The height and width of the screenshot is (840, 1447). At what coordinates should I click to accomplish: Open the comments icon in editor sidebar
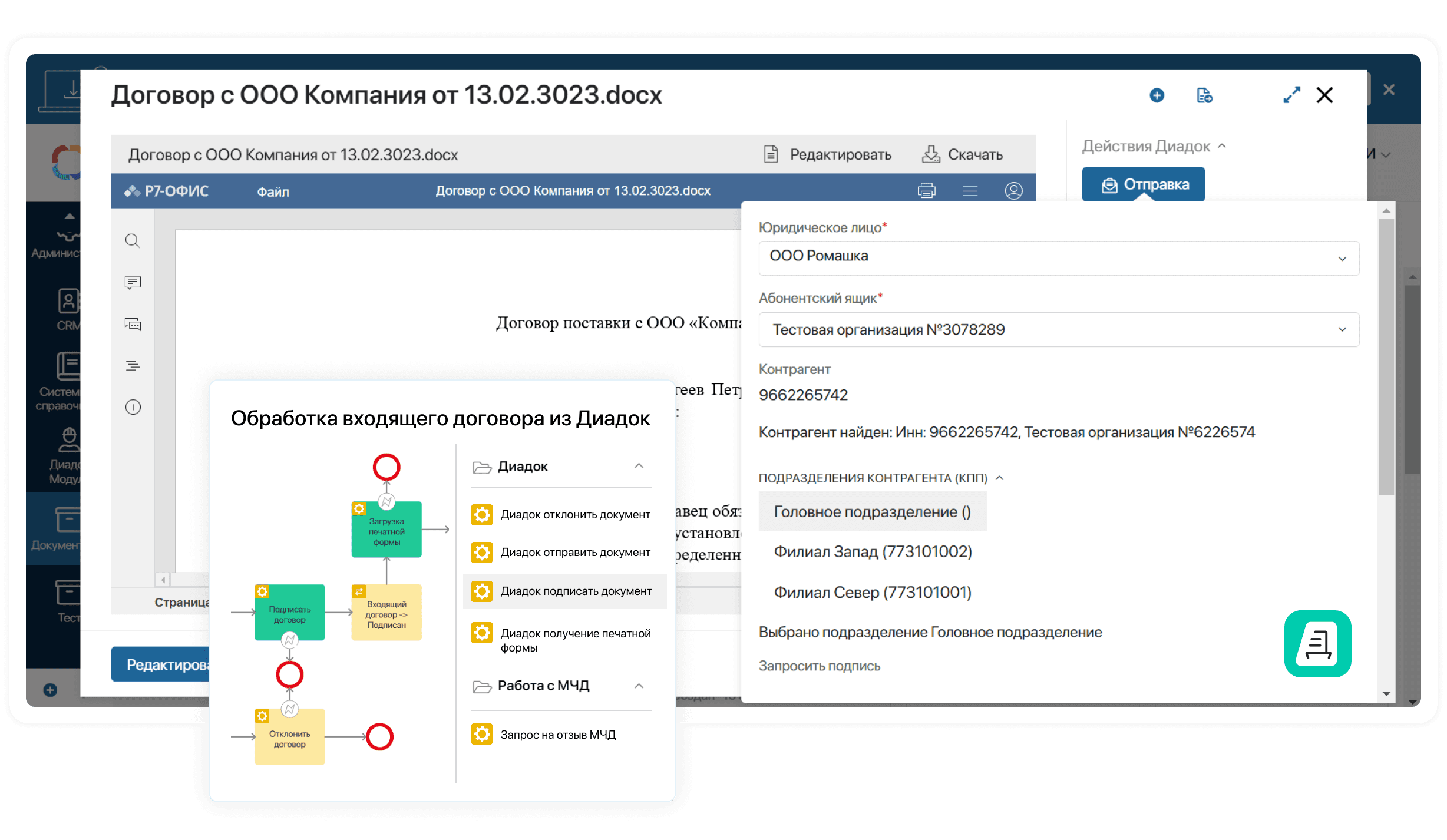coord(133,283)
